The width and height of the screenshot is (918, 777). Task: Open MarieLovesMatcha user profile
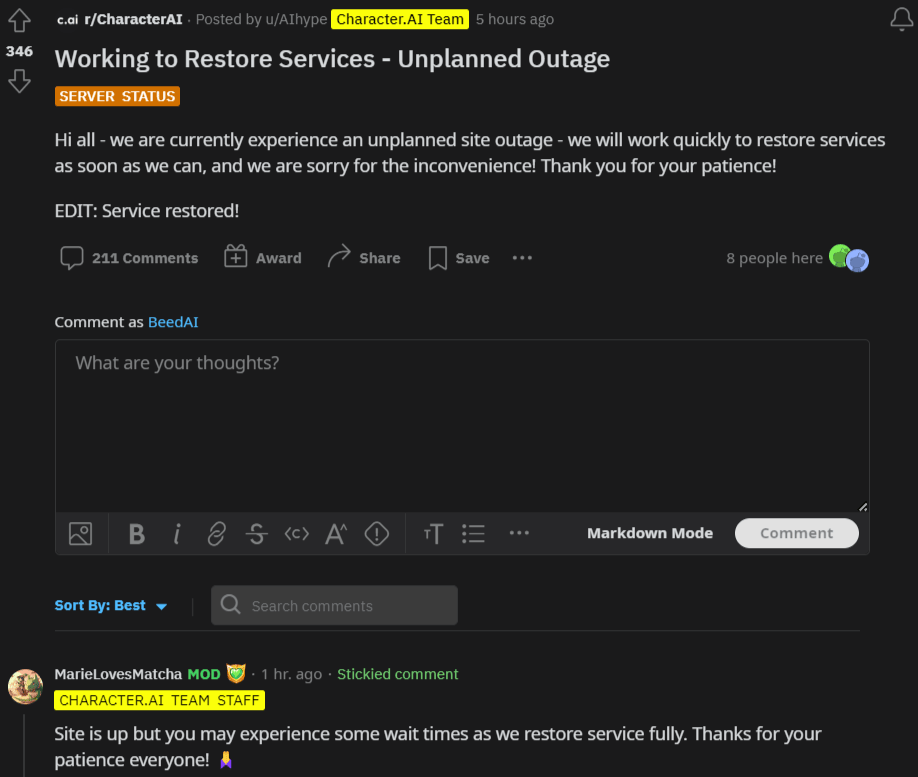pos(118,674)
